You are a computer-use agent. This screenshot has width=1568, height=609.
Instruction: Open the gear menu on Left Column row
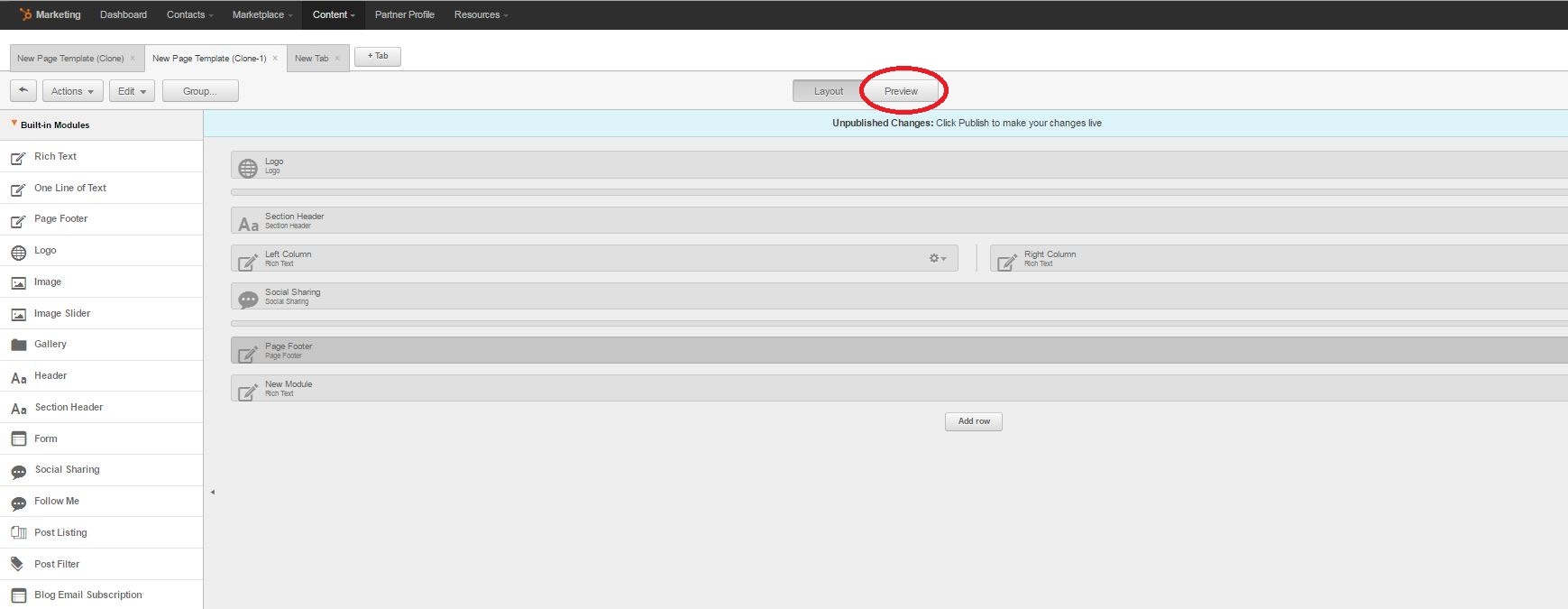938,258
